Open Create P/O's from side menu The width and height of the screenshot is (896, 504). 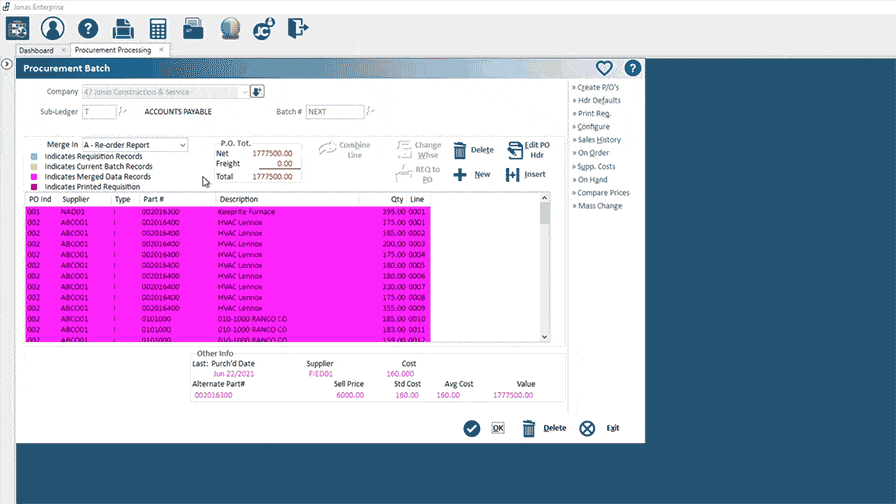(x=598, y=87)
